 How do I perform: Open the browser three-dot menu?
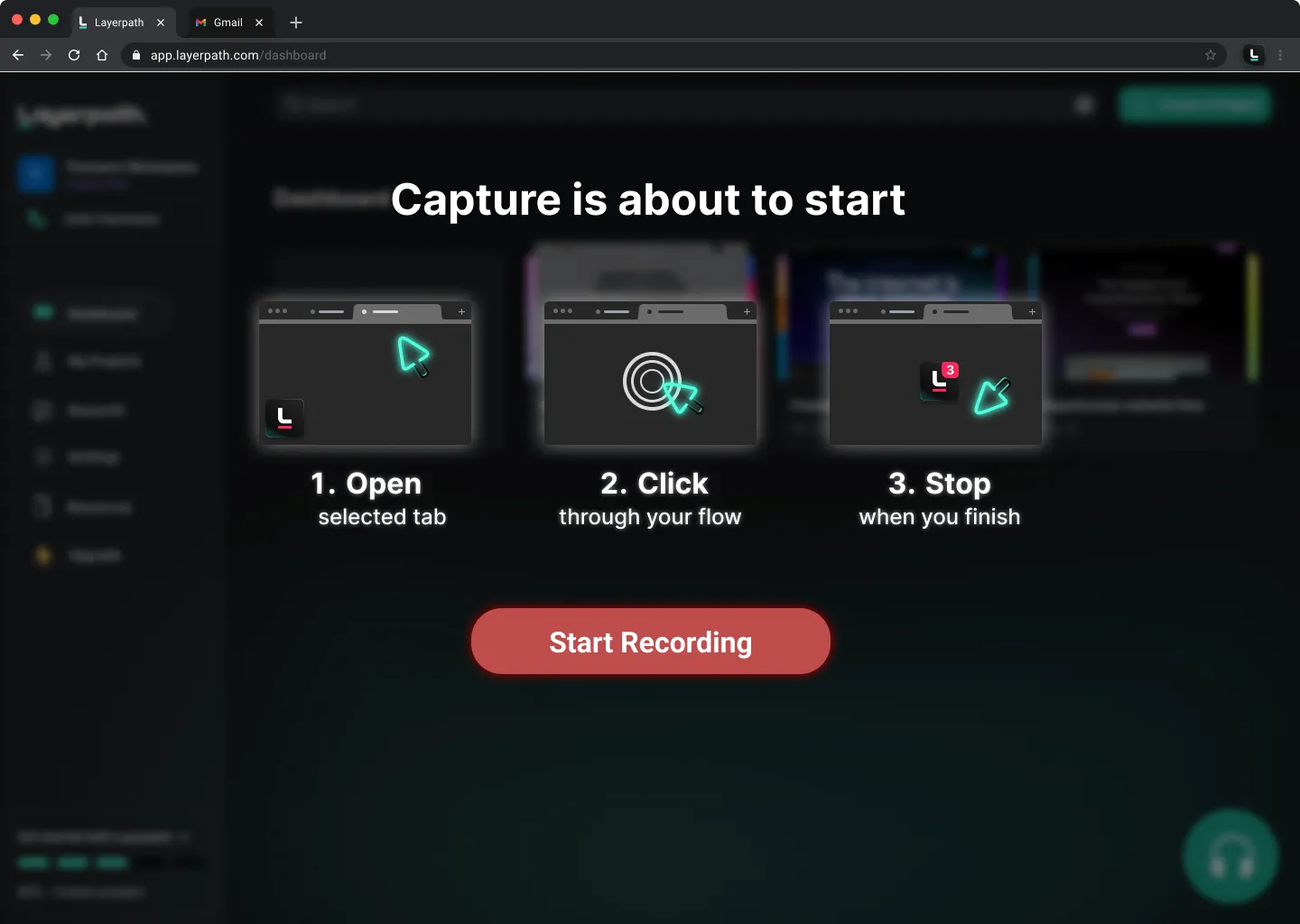1280,55
